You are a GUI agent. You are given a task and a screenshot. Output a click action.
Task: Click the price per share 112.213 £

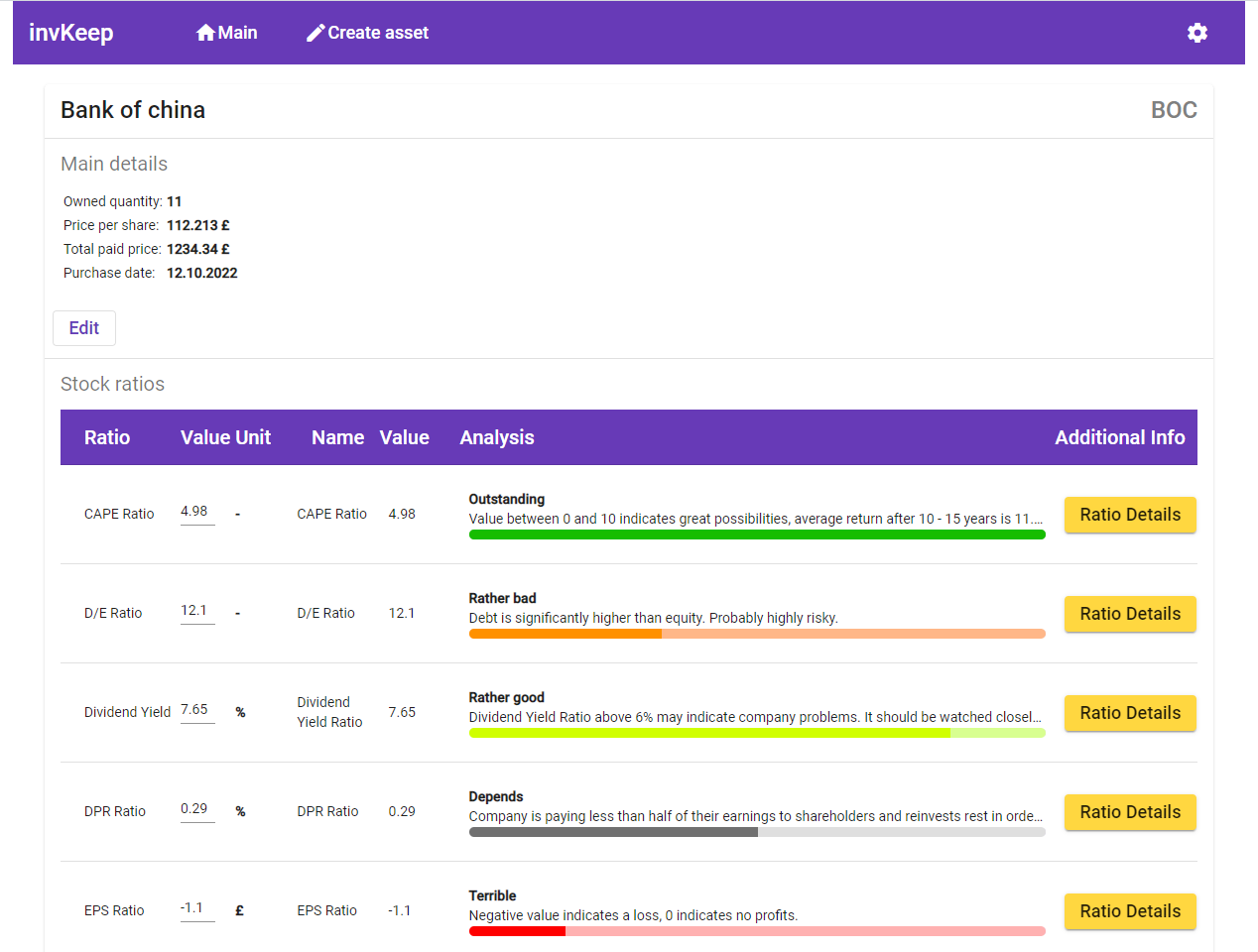(198, 225)
